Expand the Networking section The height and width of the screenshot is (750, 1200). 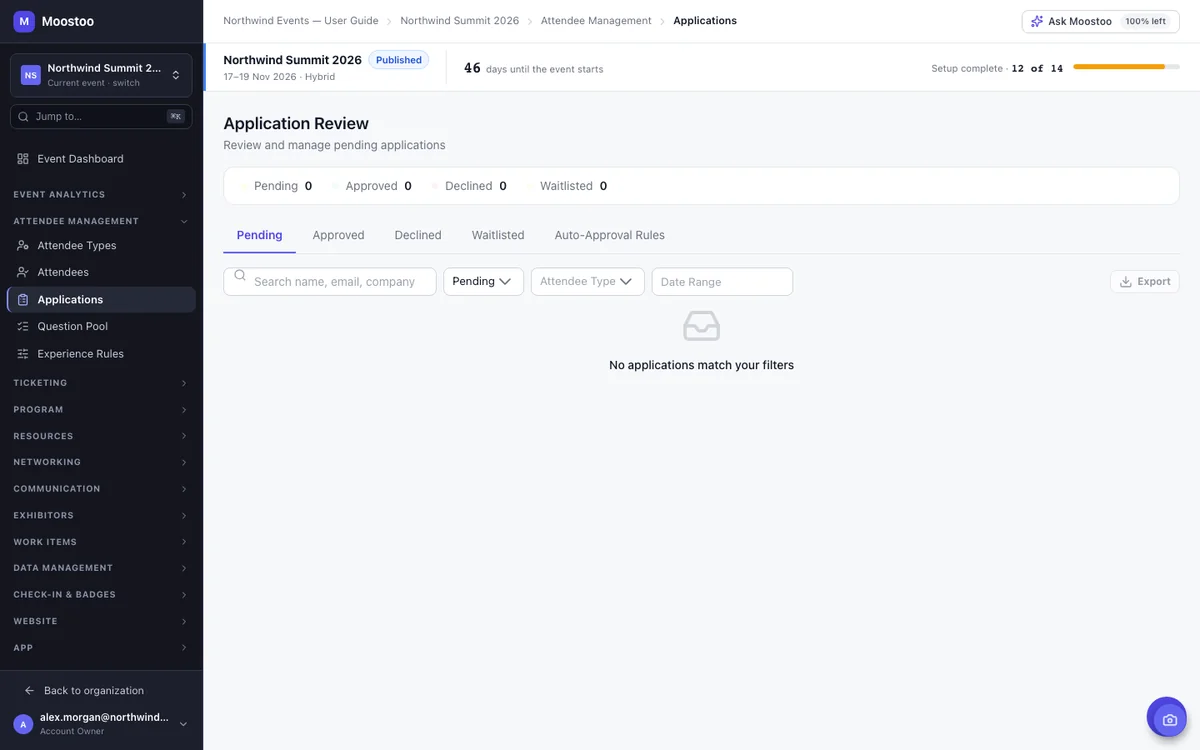click(100, 462)
